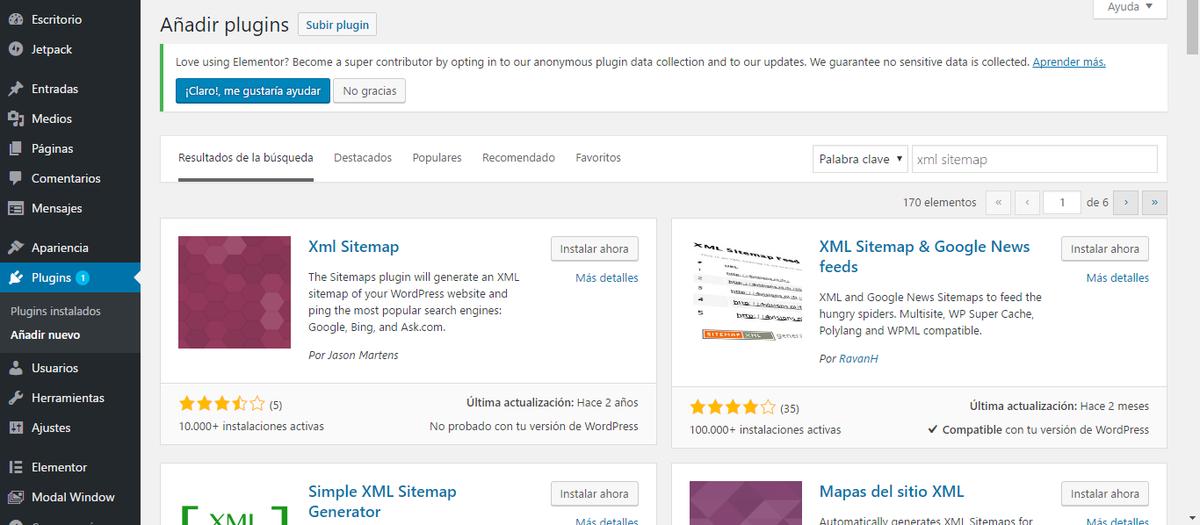This screenshot has width=1200, height=525.
Task: Open the Palabra clave search type dropdown
Action: click(x=860, y=159)
